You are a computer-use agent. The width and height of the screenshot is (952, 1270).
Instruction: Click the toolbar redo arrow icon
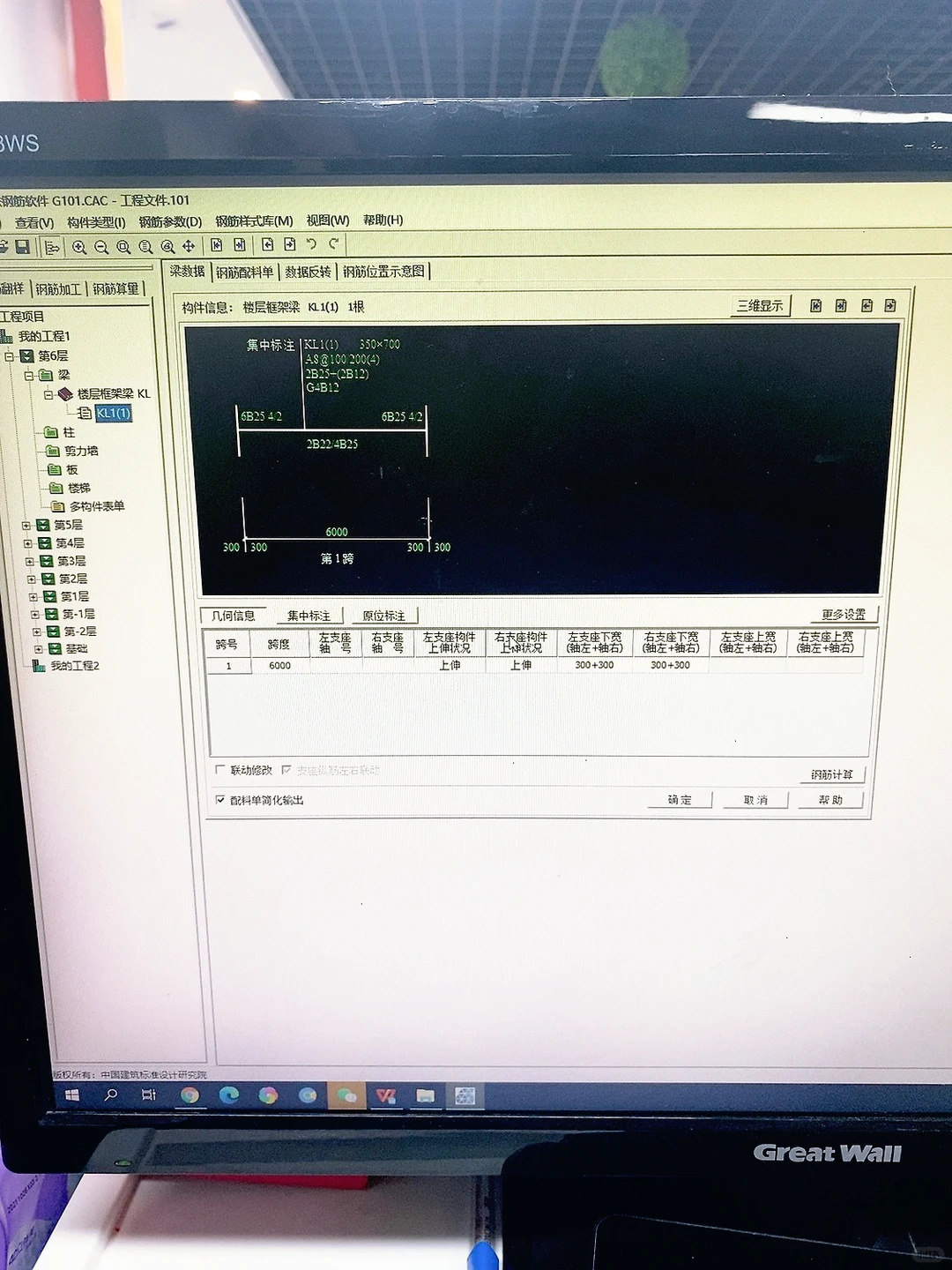pyautogui.click(x=333, y=244)
